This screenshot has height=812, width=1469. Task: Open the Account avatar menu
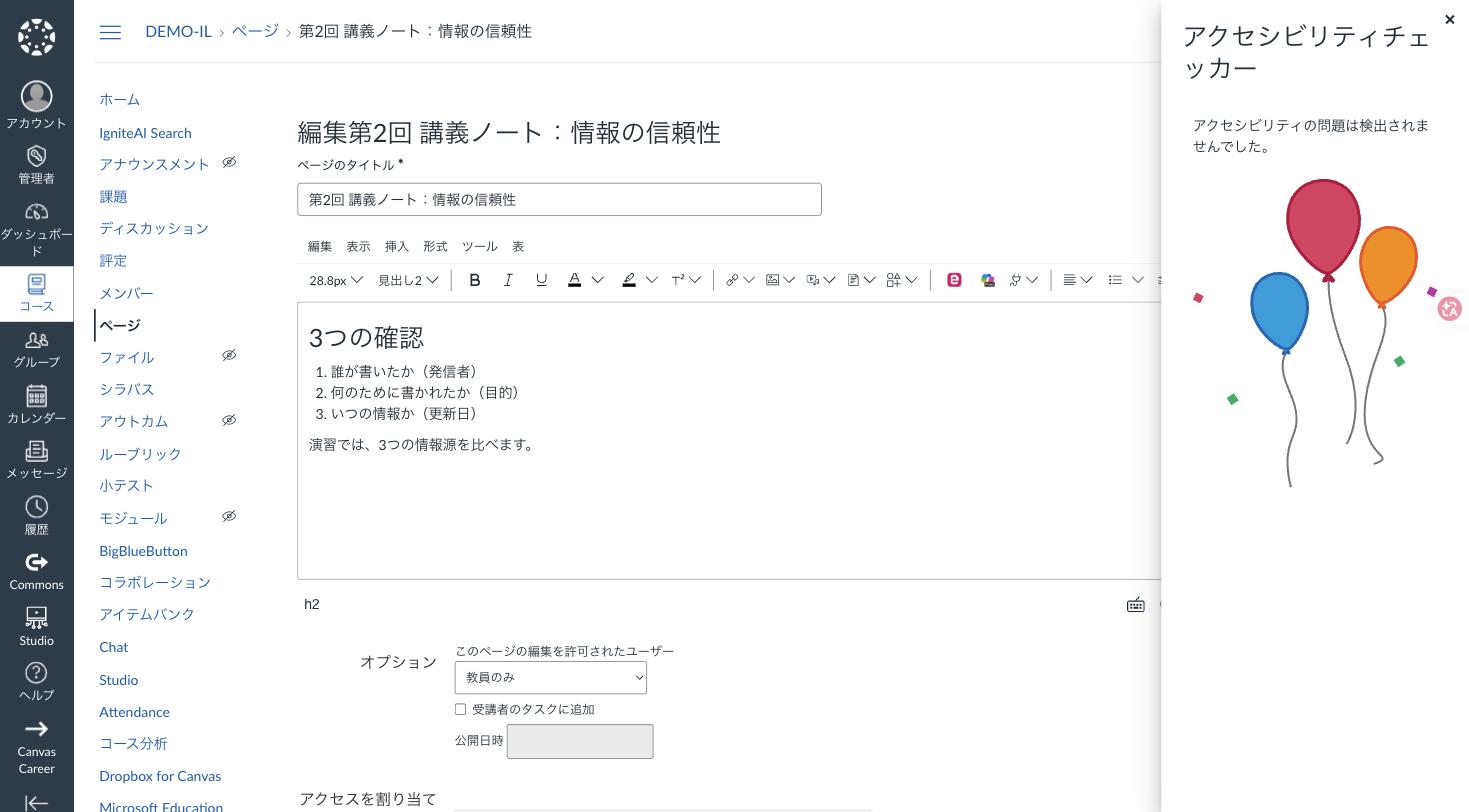click(x=36, y=105)
